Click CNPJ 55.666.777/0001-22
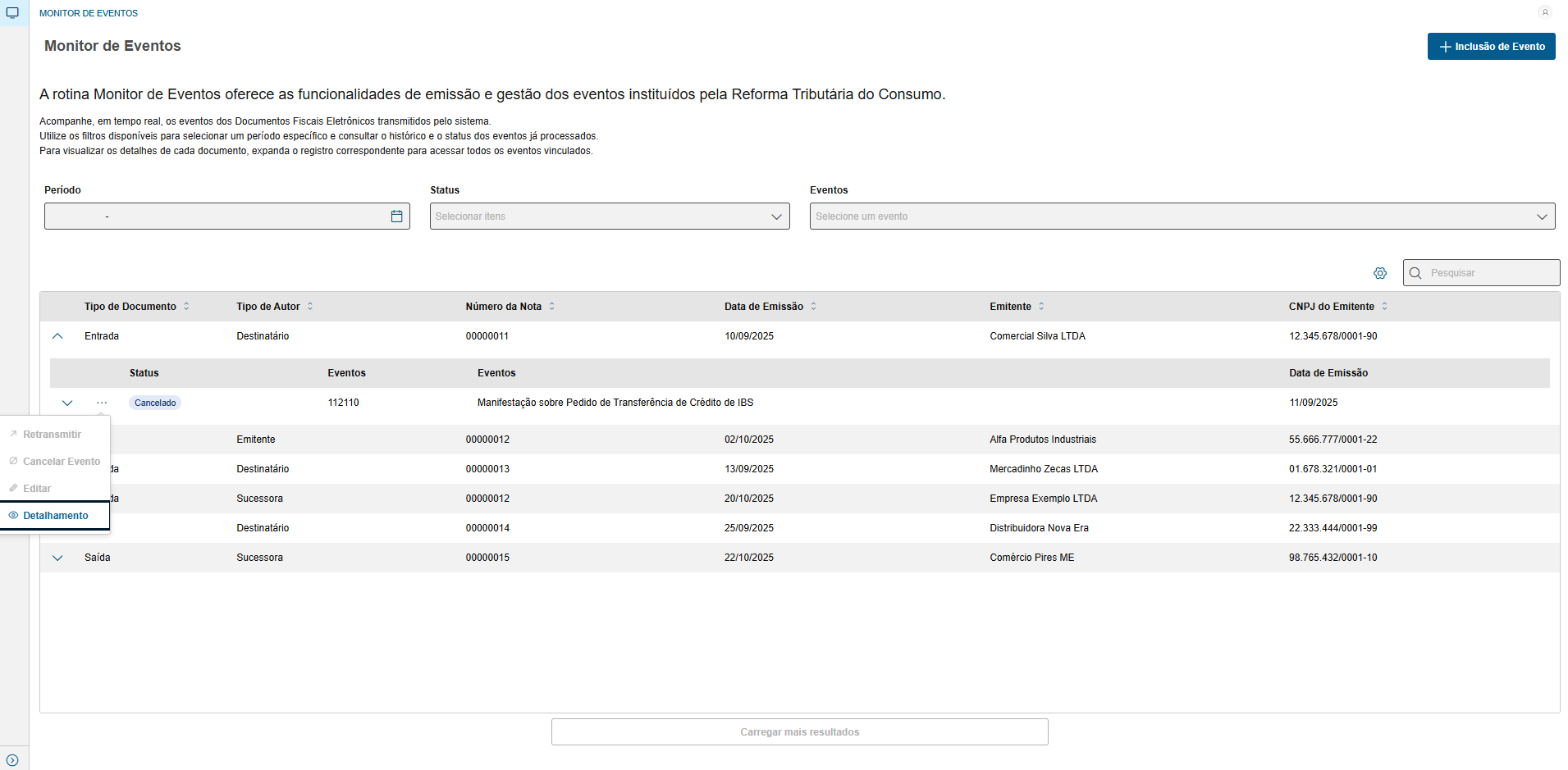This screenshot has width=1568, height=770. click(x=1333, y=440)
